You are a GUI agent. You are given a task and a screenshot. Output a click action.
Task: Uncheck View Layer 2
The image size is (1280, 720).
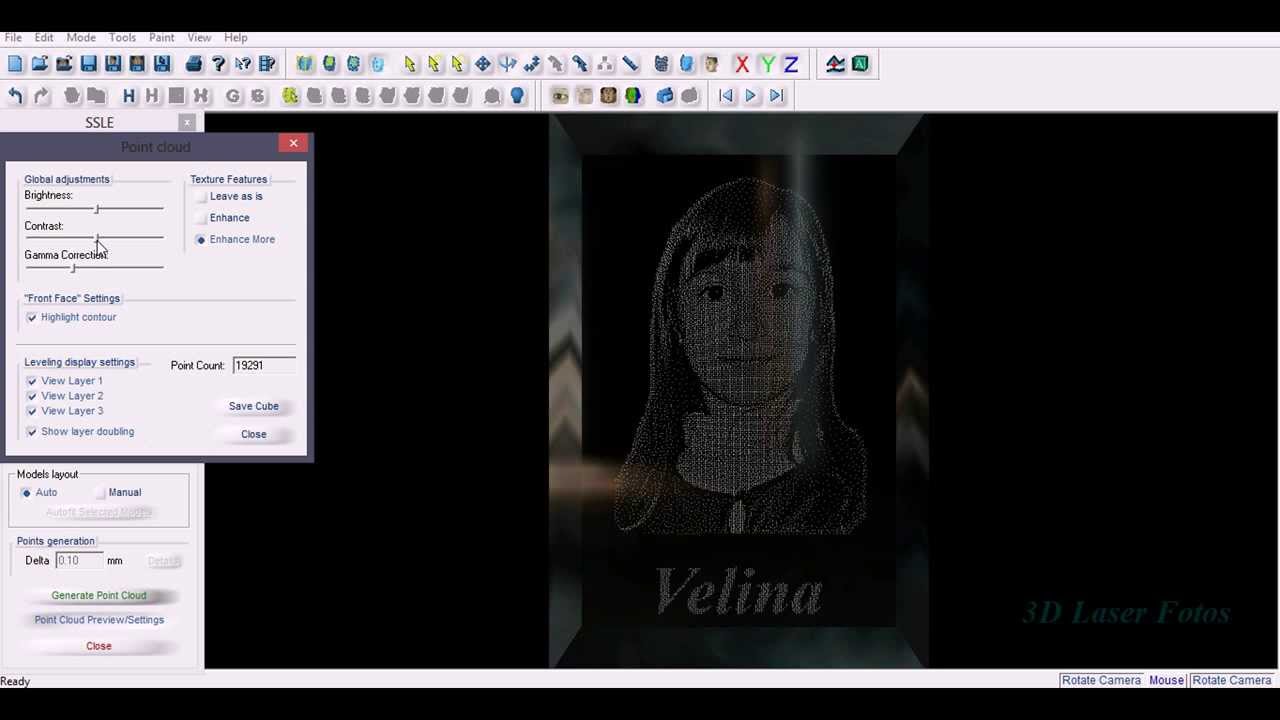point(32,396)
